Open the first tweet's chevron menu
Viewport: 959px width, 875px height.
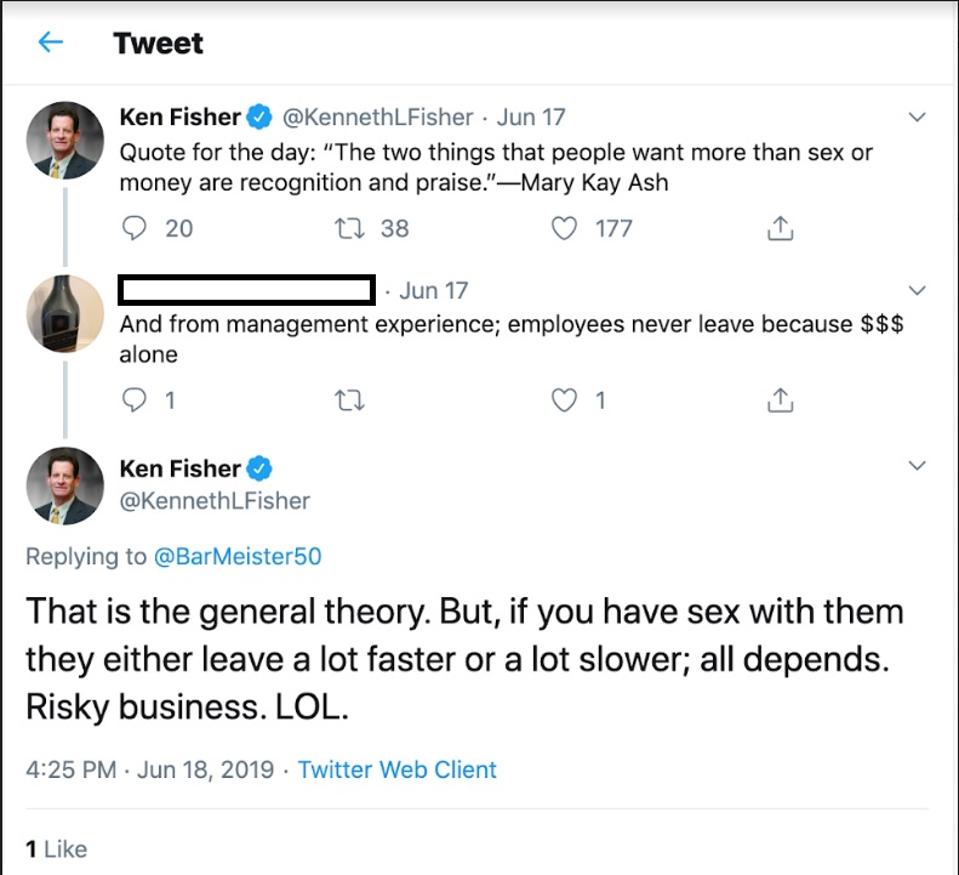click(916, 117)
